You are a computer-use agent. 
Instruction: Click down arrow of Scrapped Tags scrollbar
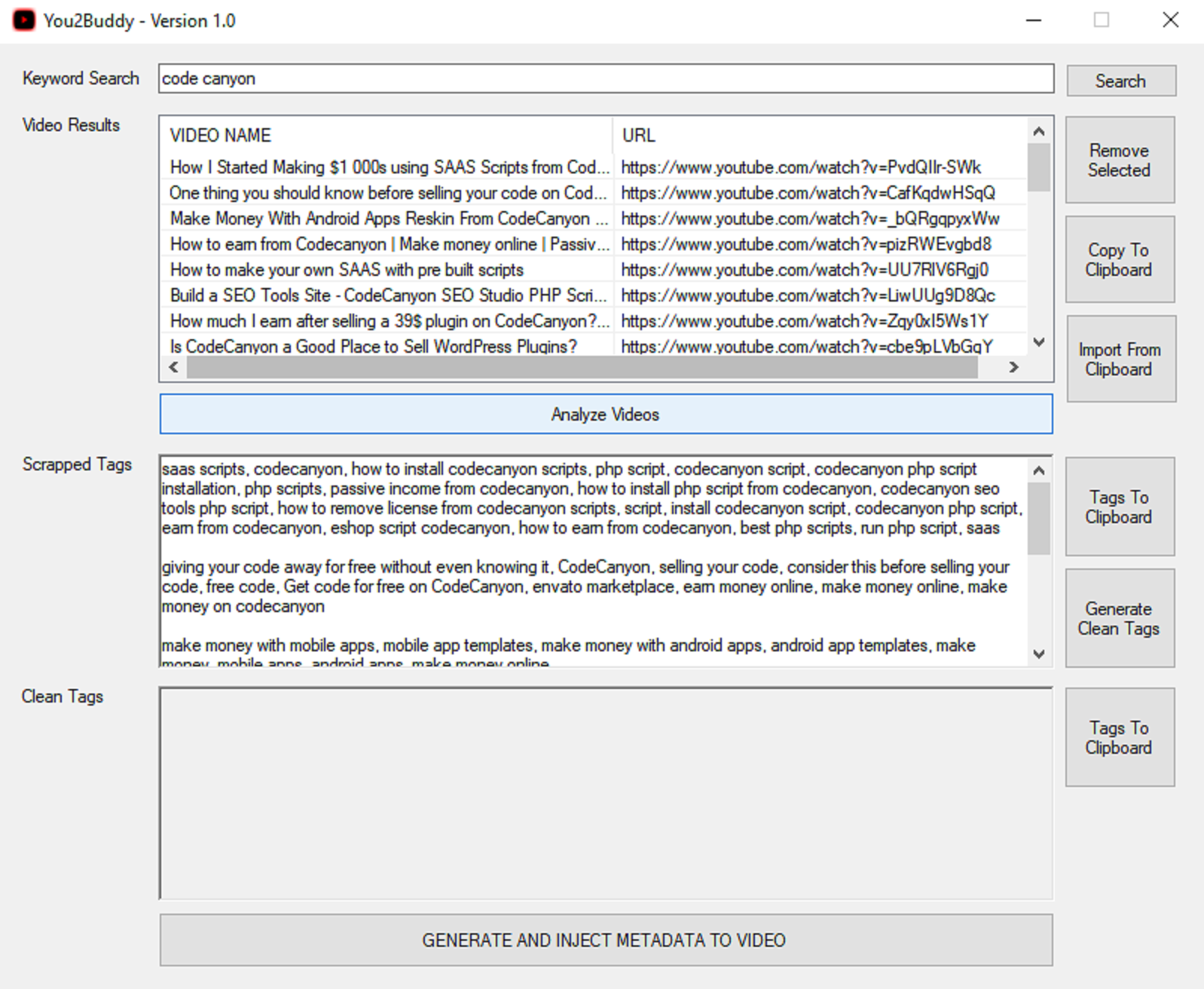(1039, 654)
